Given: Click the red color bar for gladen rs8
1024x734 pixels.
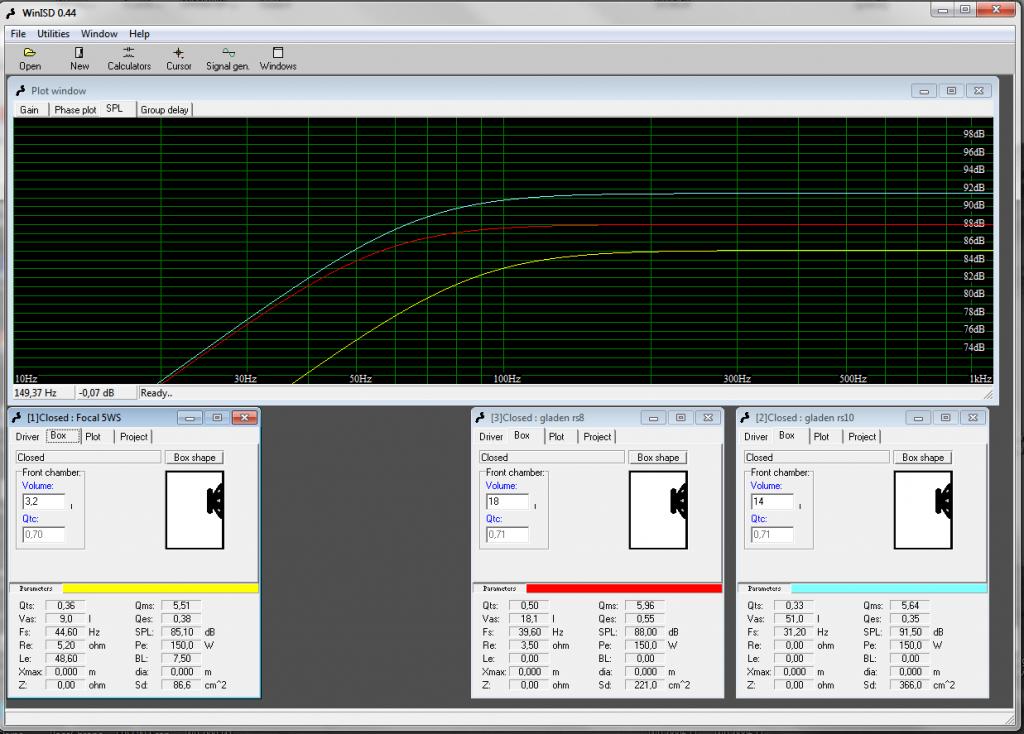Looking at the screenshot, I should click(x=623, y=589).
